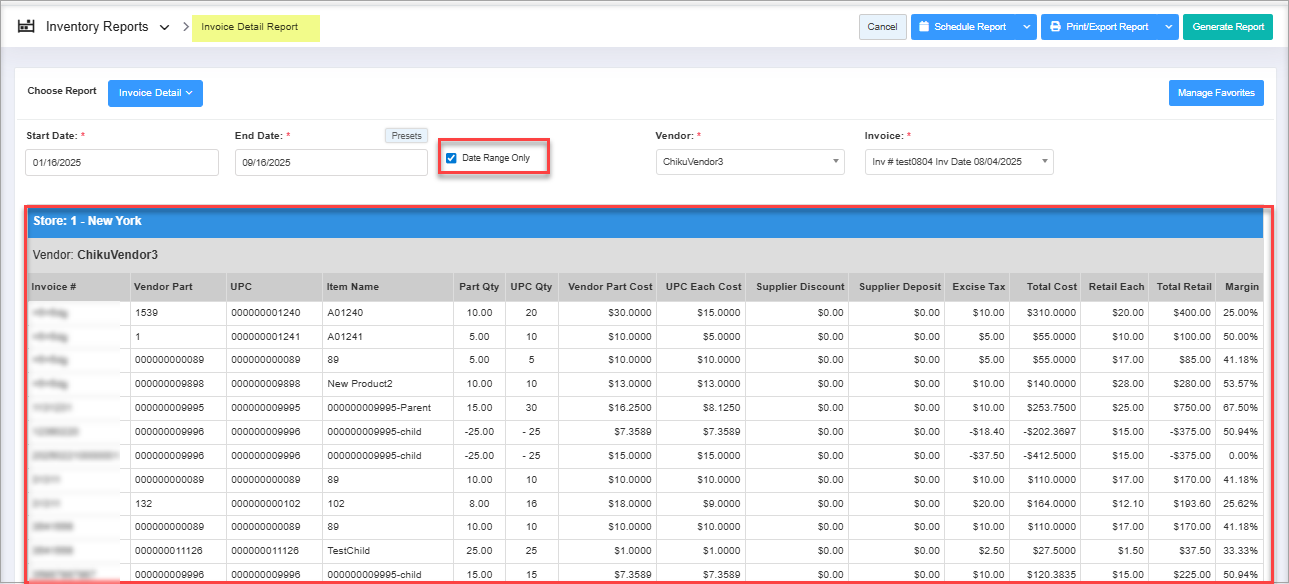Image resolution: width=1289 pixels, height=584 pixels.
Task: Toggle the Date Range Only checkbox
Action: click(x=452, y=158)
